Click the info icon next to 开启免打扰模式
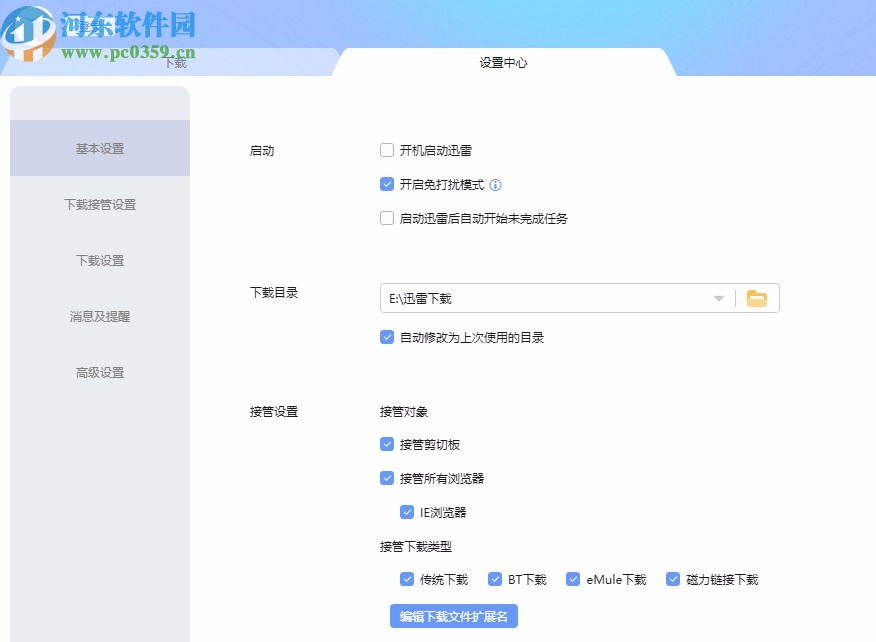The width and height of the screenshot is (876, 642). 496,184
